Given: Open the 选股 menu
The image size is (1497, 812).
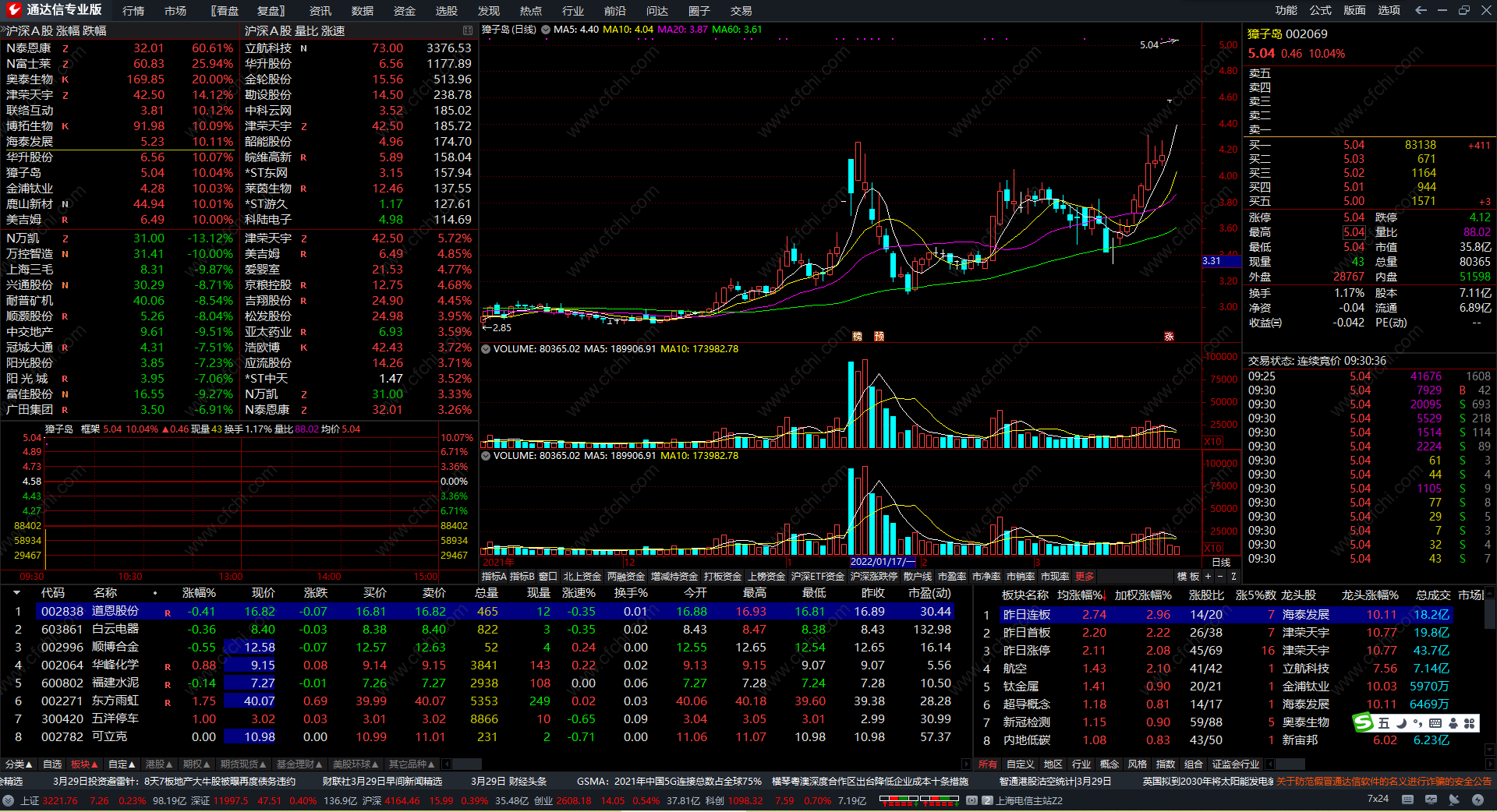Looking at the screenshot, I should pos(447,11).
